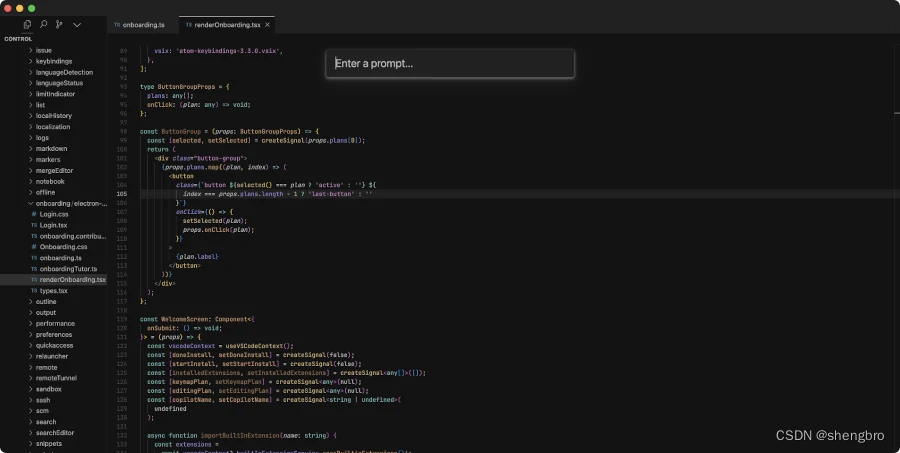The image size is (900, 453).
Task: Expand the localization folder chevron
Action: (30, 127)
